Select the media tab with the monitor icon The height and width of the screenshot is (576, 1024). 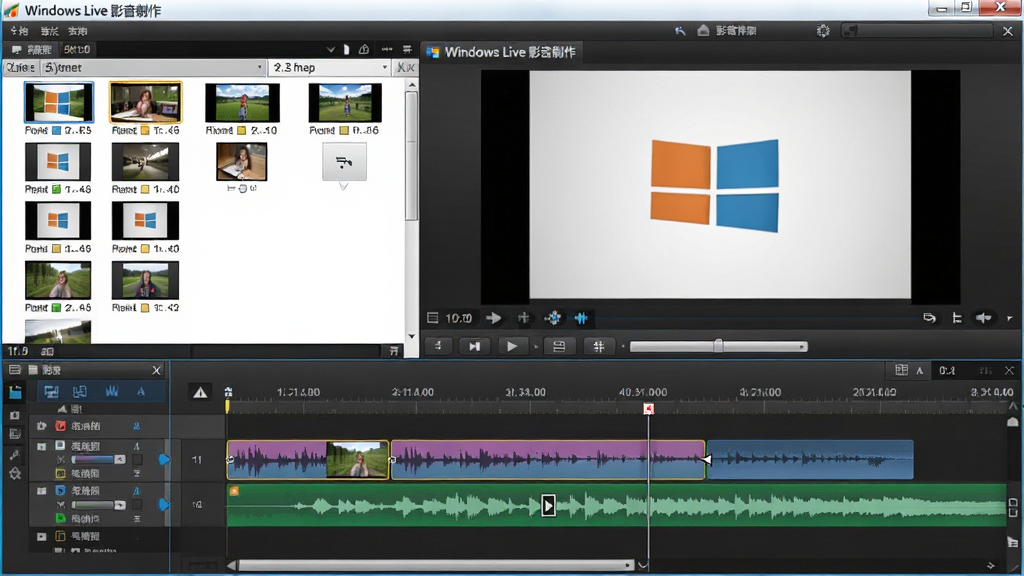click(x=31, y=50)
